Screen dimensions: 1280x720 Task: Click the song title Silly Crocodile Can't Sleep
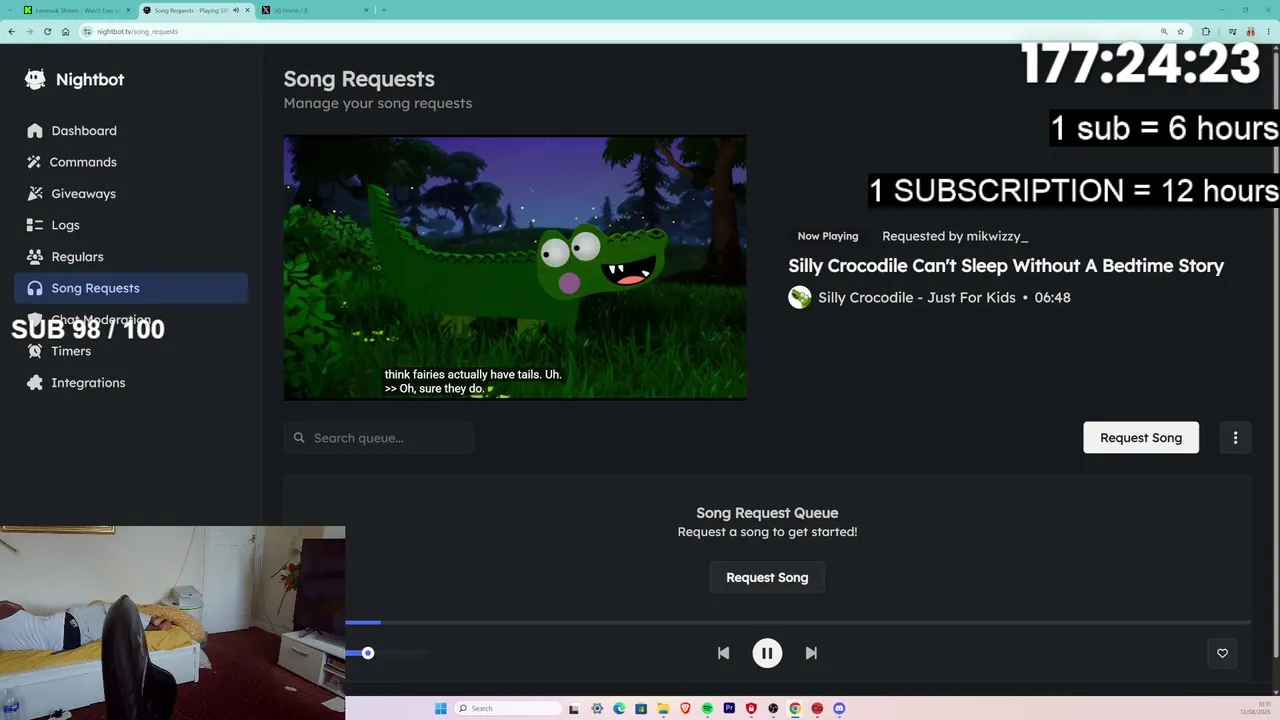click(1006, 266)
